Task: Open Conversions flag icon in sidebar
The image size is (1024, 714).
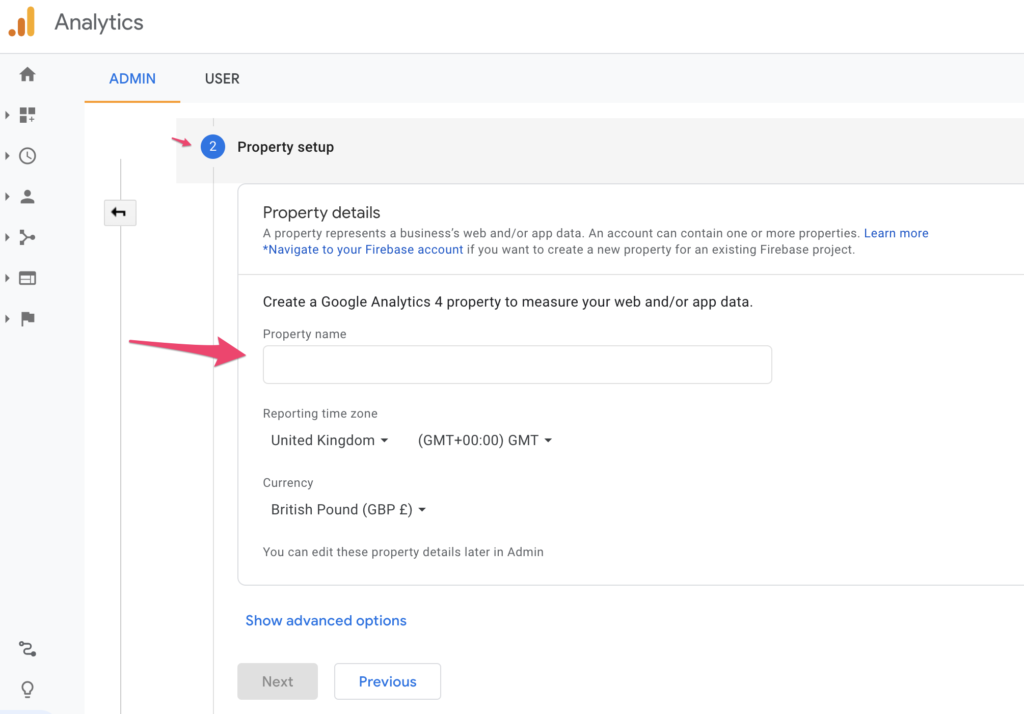Action: point(27,319)
